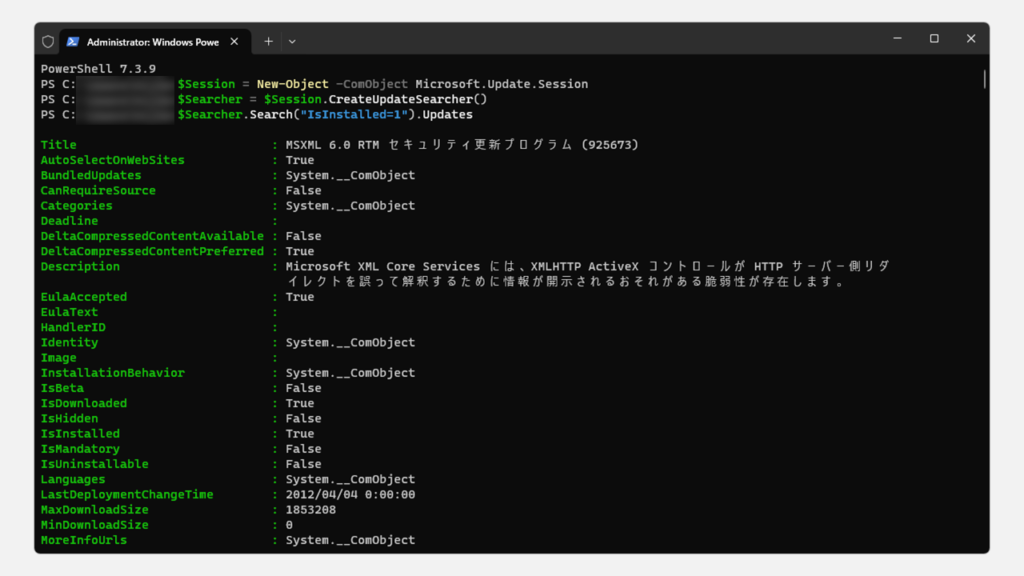
Task: Expand the new tab profile dropdown
Action: pos(292,41)
